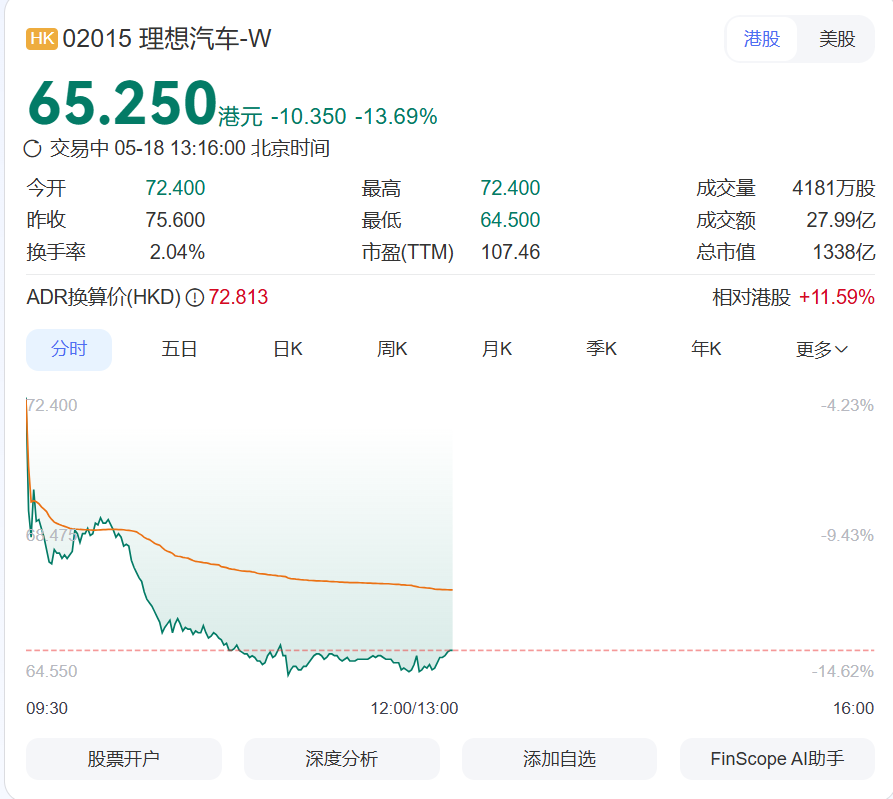Click the refresh circle beside 交易中
Viewport: 893px width, 799px height.
(32, 149)
